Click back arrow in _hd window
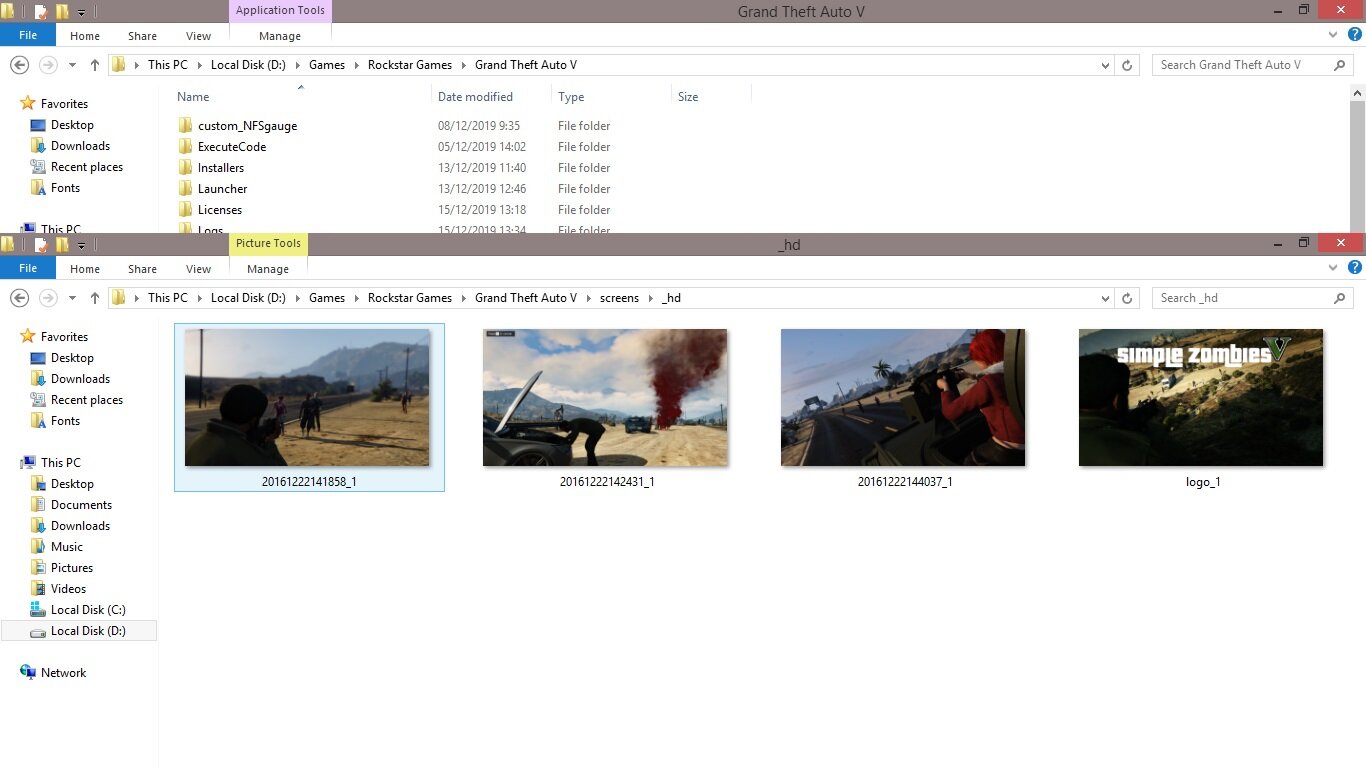 pyautogui.click(x=19, y=298)
